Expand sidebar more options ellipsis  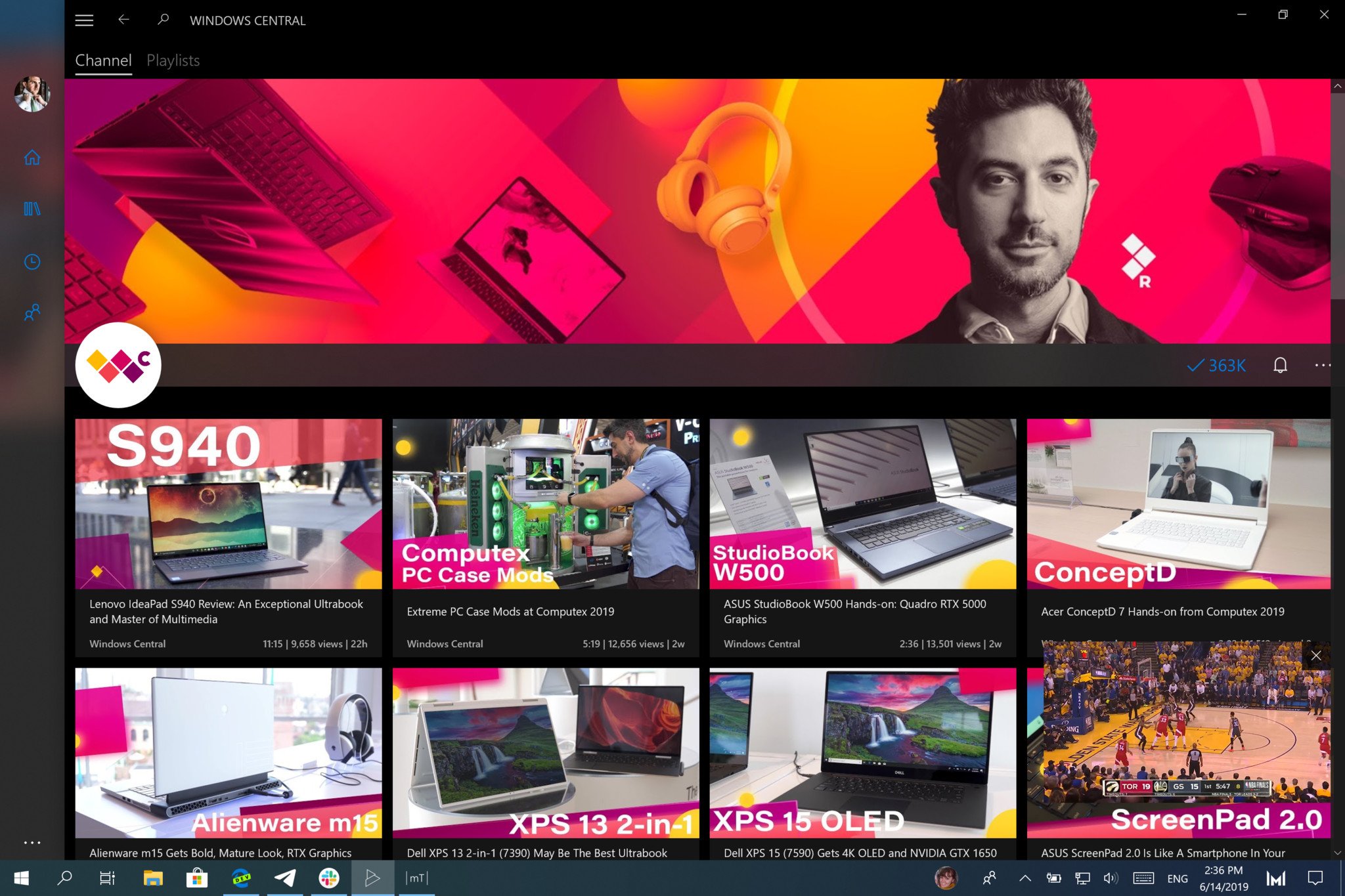(32, 842)
